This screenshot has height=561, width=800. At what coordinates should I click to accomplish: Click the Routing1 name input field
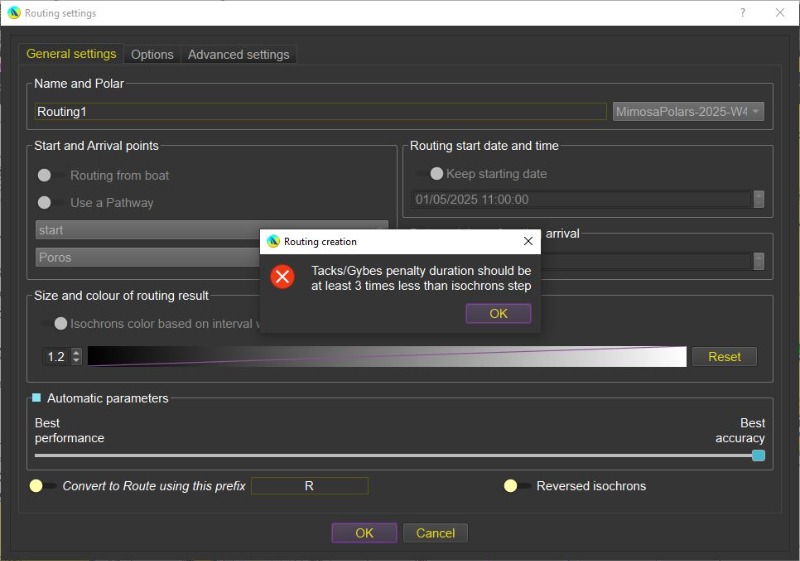point(320,112)
